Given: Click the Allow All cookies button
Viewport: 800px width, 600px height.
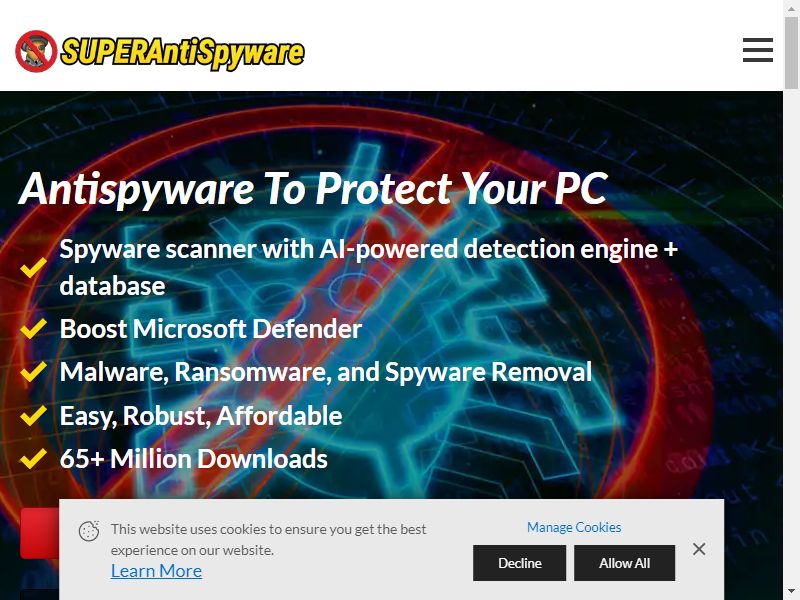Looking at the screenshot, I should pos(624,563).
